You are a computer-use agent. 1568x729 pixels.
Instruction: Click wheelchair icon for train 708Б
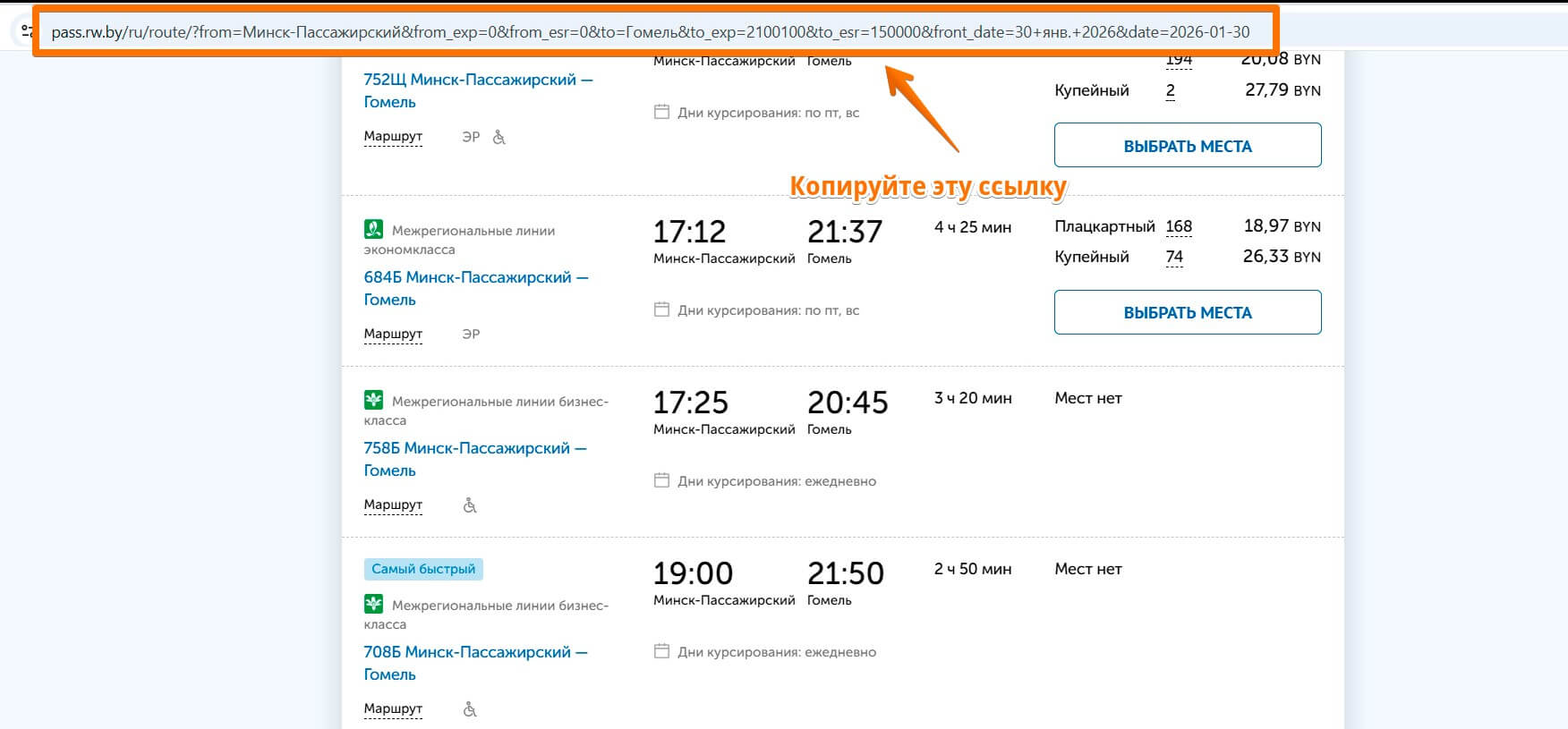point(470,709)
